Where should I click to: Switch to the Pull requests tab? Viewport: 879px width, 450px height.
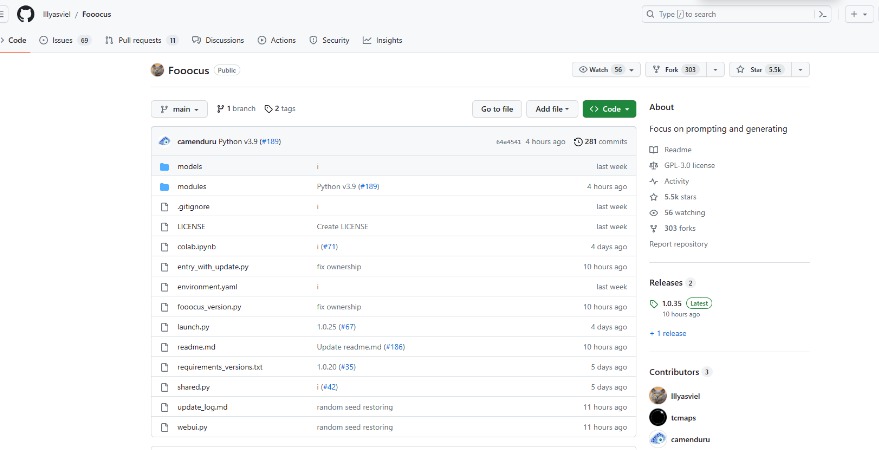pos(141,40)
